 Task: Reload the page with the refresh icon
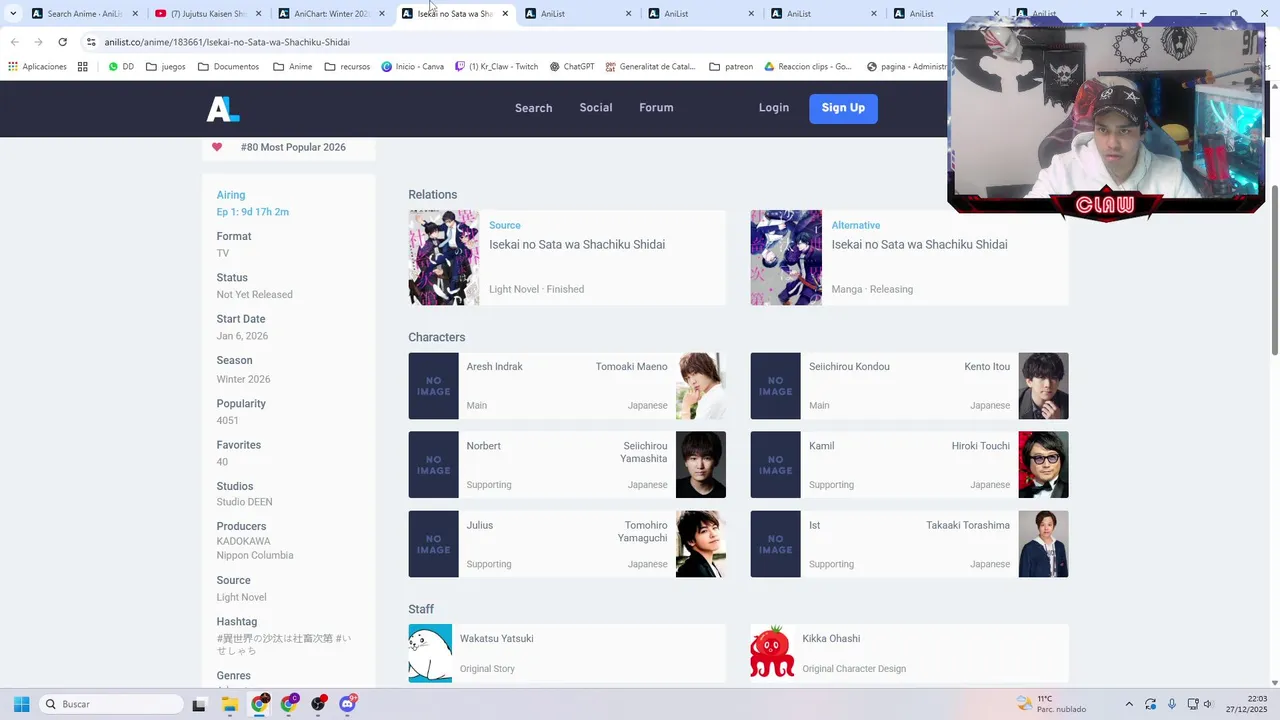pyautogui.click(x=62, y=42)
